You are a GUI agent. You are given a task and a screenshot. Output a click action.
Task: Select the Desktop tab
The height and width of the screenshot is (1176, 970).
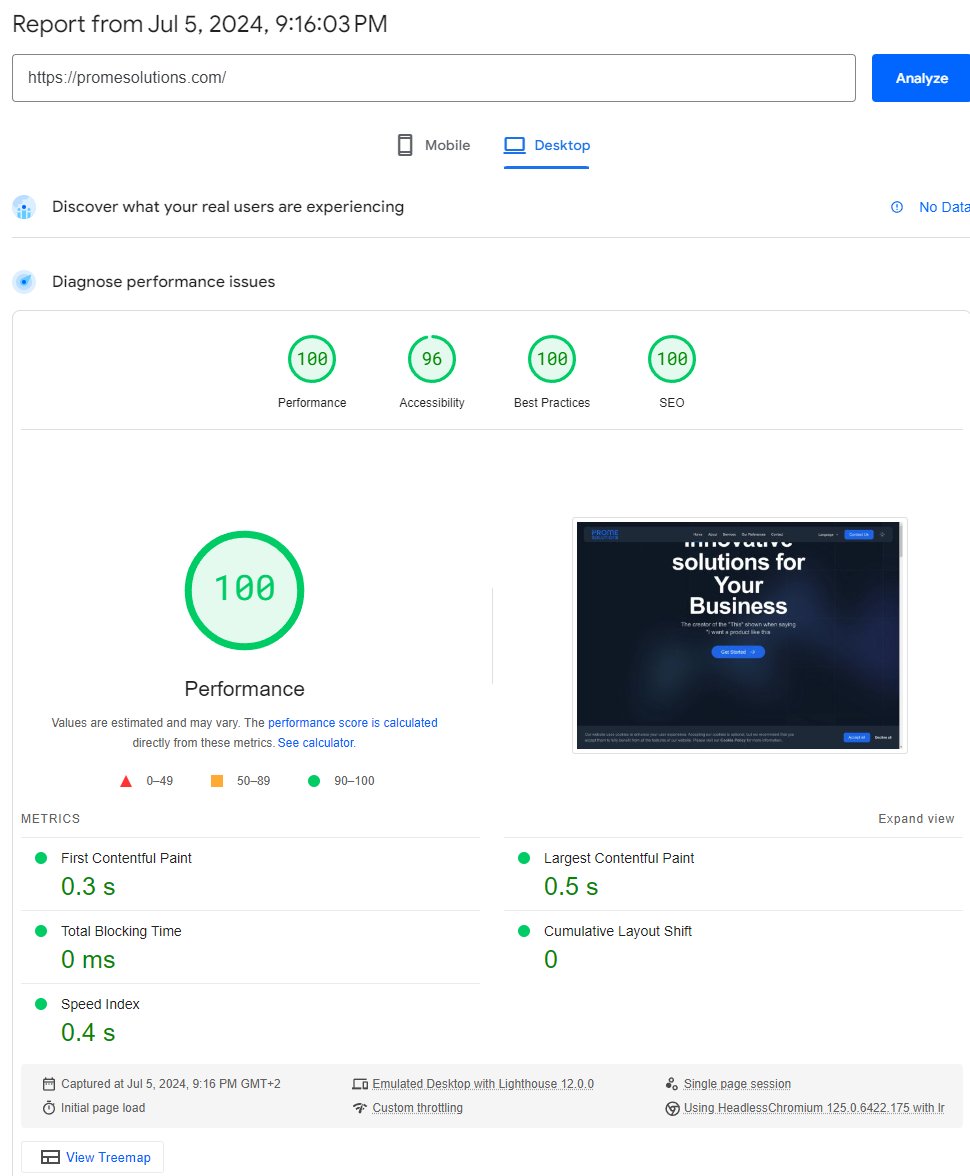coord(547,146)
